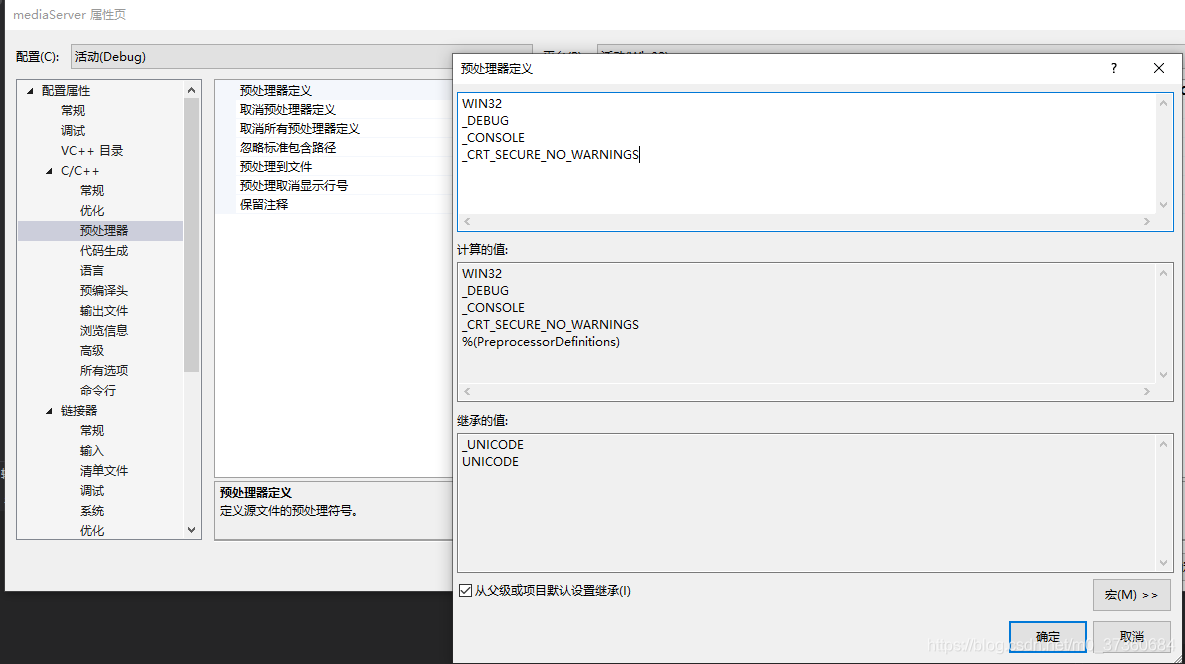Click _CONSOLE line in the edit box
The width and height of the screenshot is (1185, 664).
[x=493, y=137]
